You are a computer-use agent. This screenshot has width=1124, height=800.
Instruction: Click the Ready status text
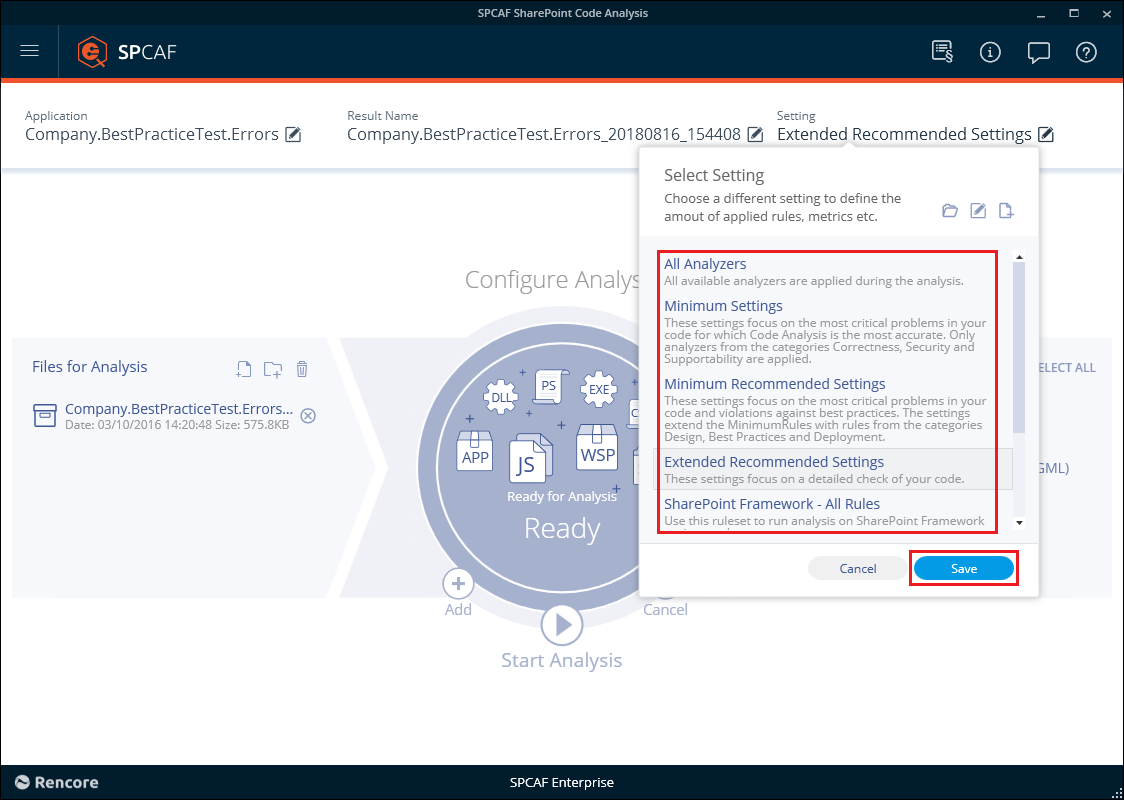(x=562, y=529)
